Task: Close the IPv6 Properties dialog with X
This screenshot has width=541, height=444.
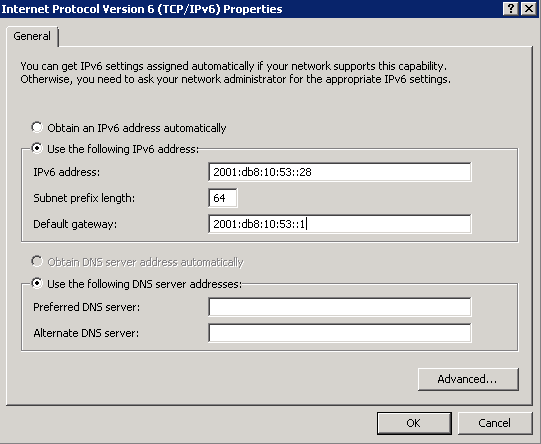Action: pyautogui.click(x=529, y=9)
